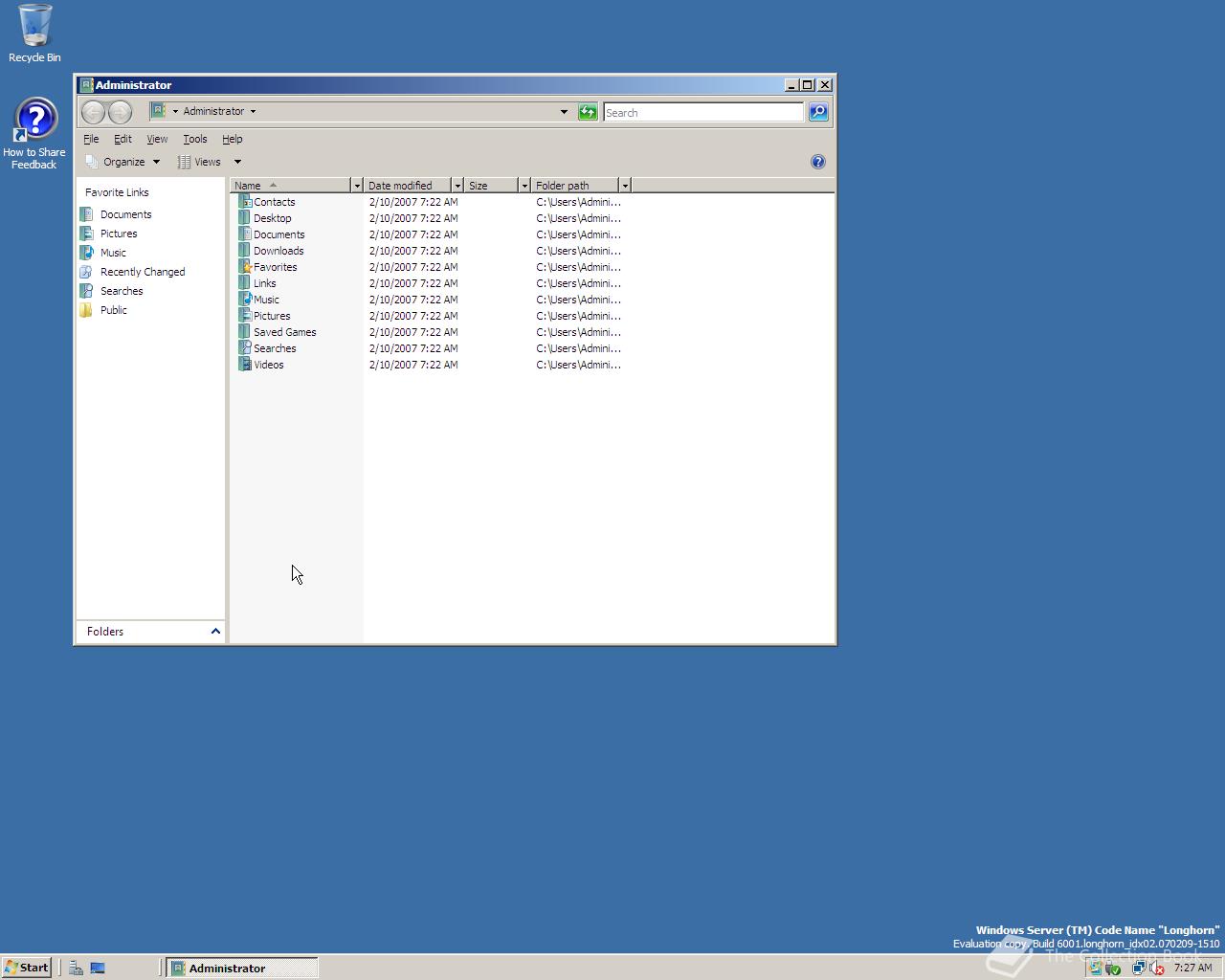Select the Videos folder icon

click(245, 365)
